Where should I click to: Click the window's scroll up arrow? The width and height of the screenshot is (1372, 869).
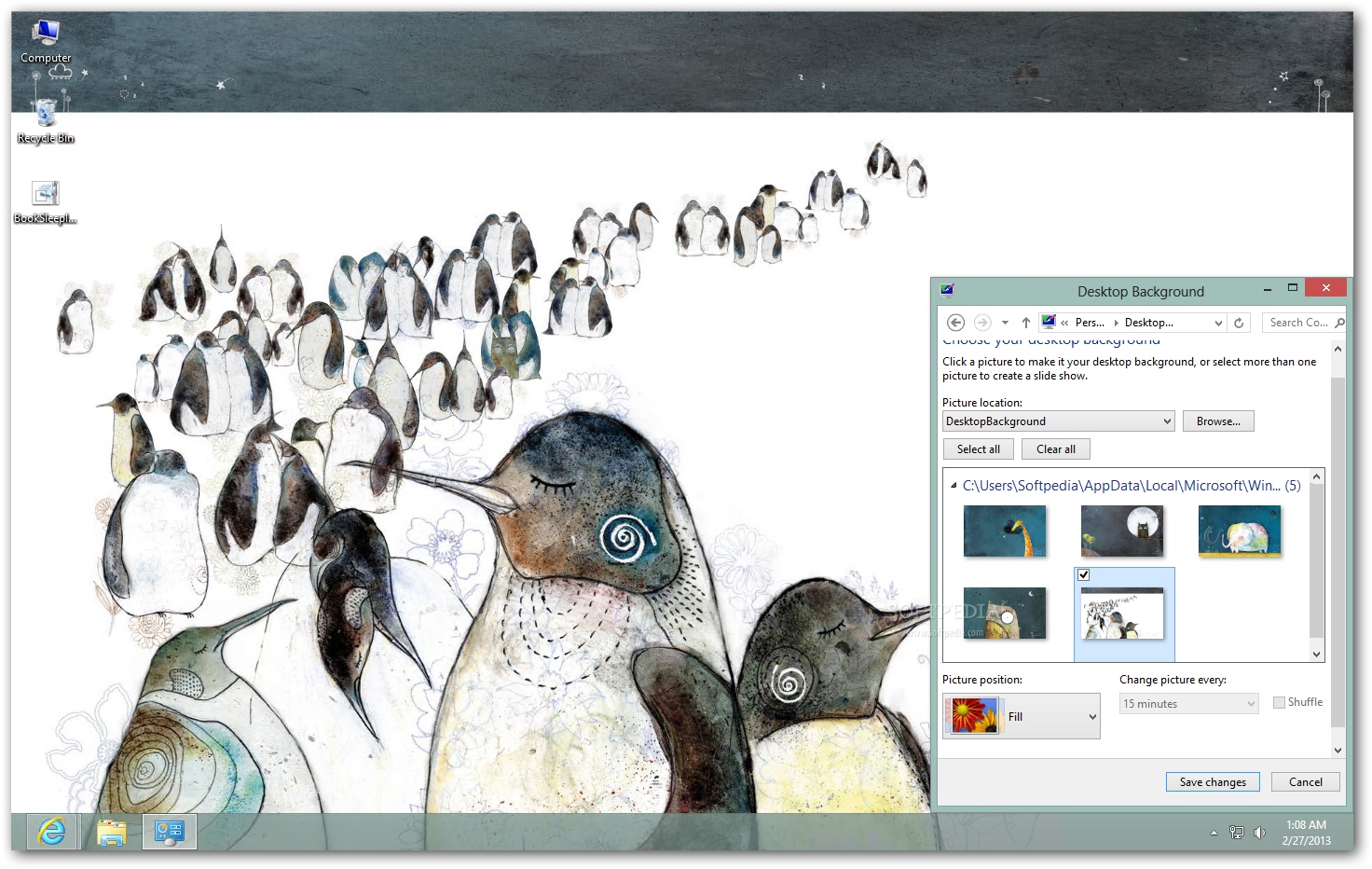[x=1338, y=349]
